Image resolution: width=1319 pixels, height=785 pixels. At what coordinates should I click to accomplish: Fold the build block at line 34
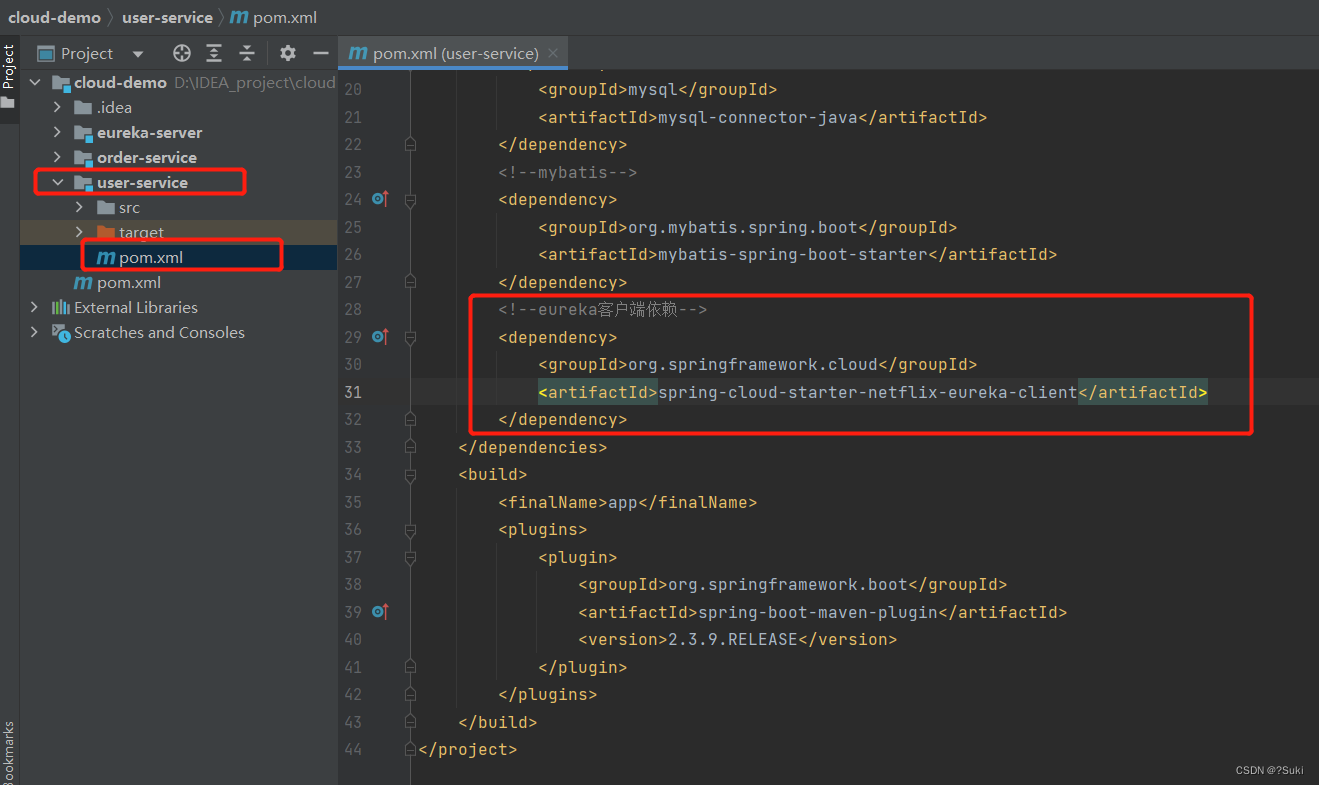pyautogui.click(x=410, y=474)
